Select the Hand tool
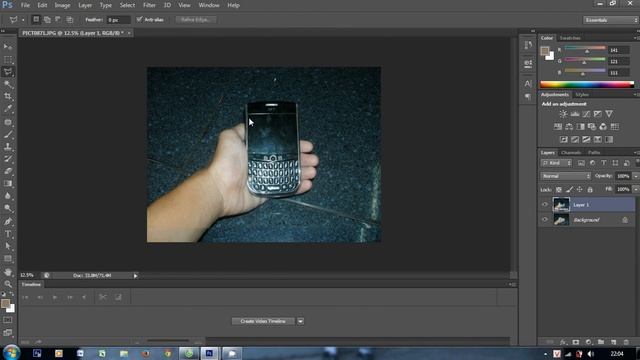 [x=8, y=271]
